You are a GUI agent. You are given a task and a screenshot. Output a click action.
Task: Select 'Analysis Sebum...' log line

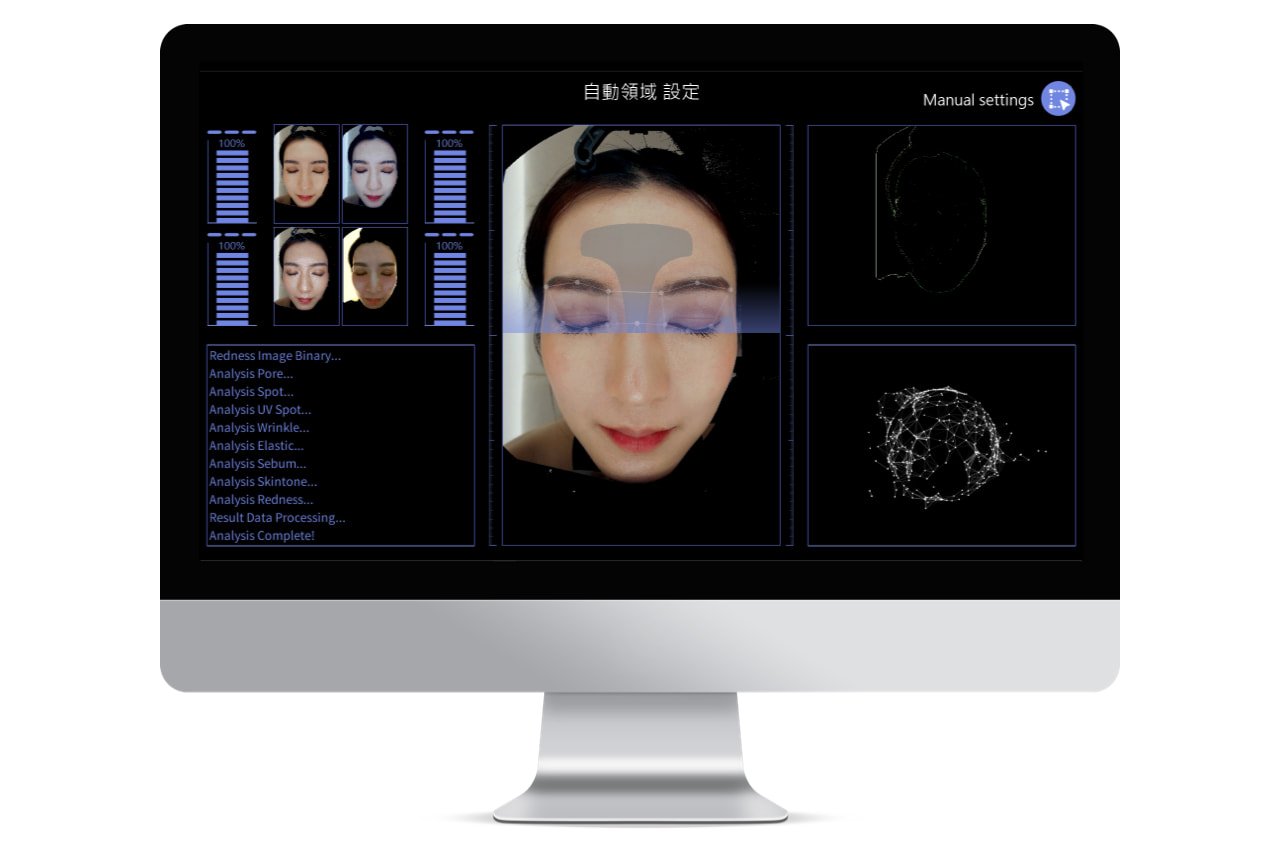258,464
